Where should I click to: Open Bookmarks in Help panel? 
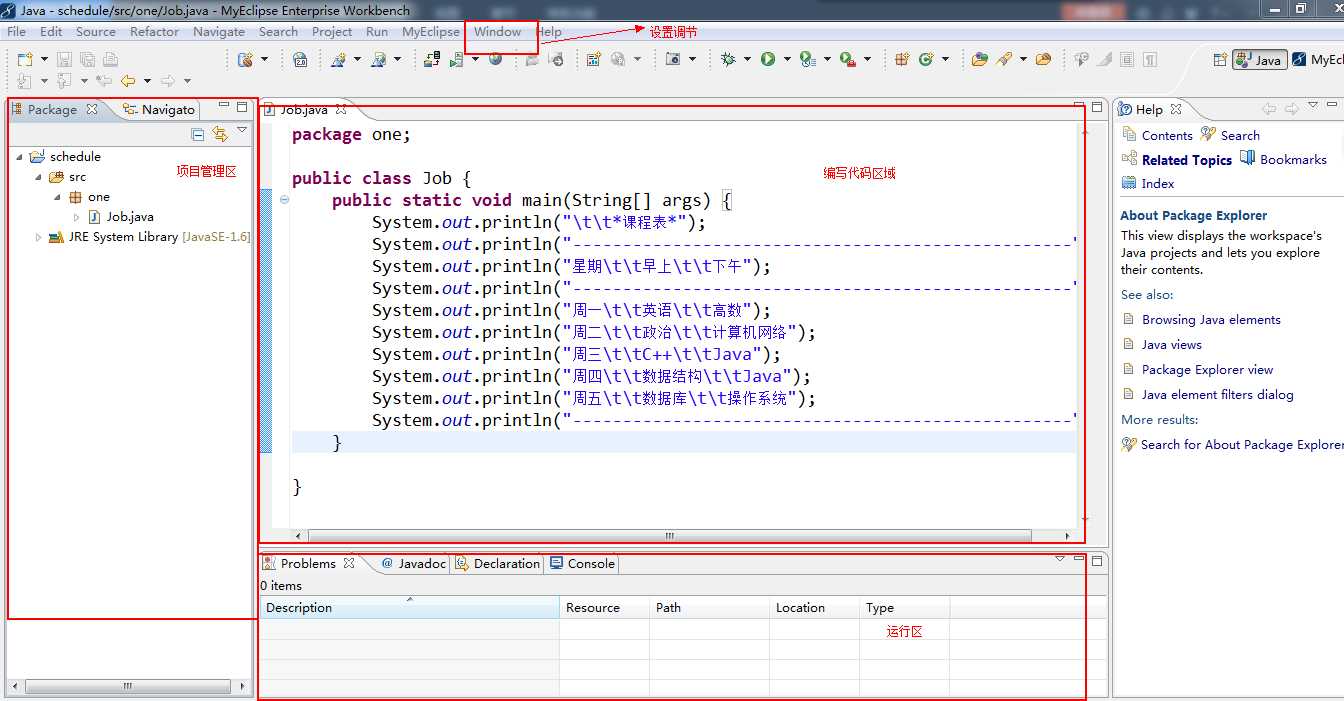click(x=1293, y=160)
